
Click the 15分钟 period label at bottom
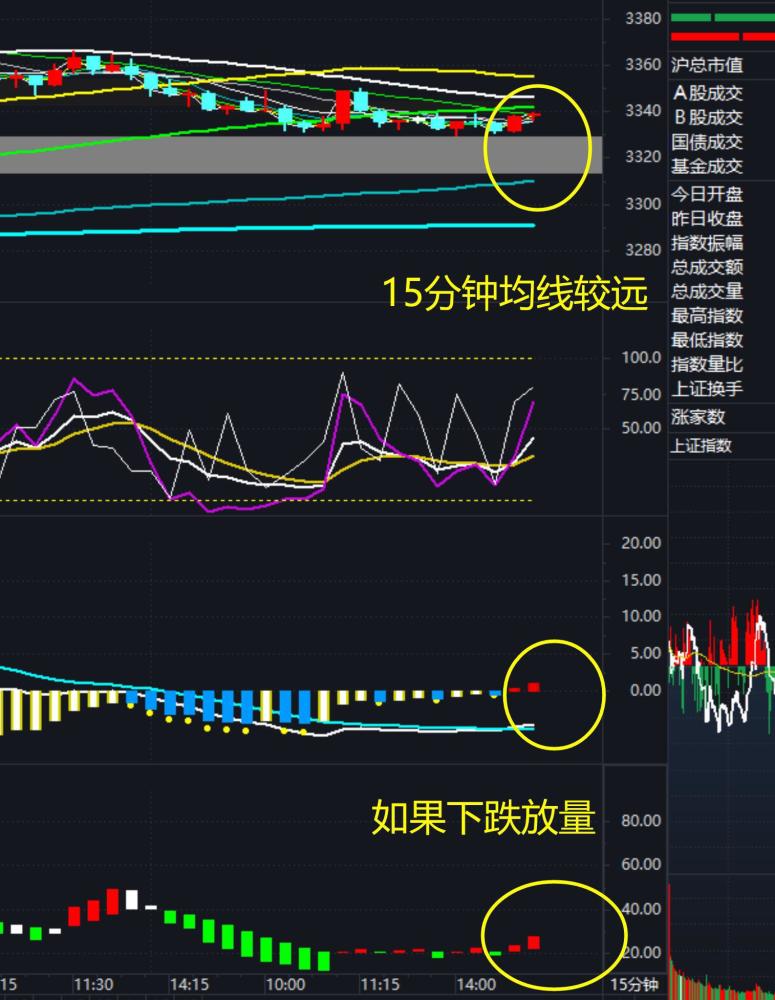tap(634, 984)
